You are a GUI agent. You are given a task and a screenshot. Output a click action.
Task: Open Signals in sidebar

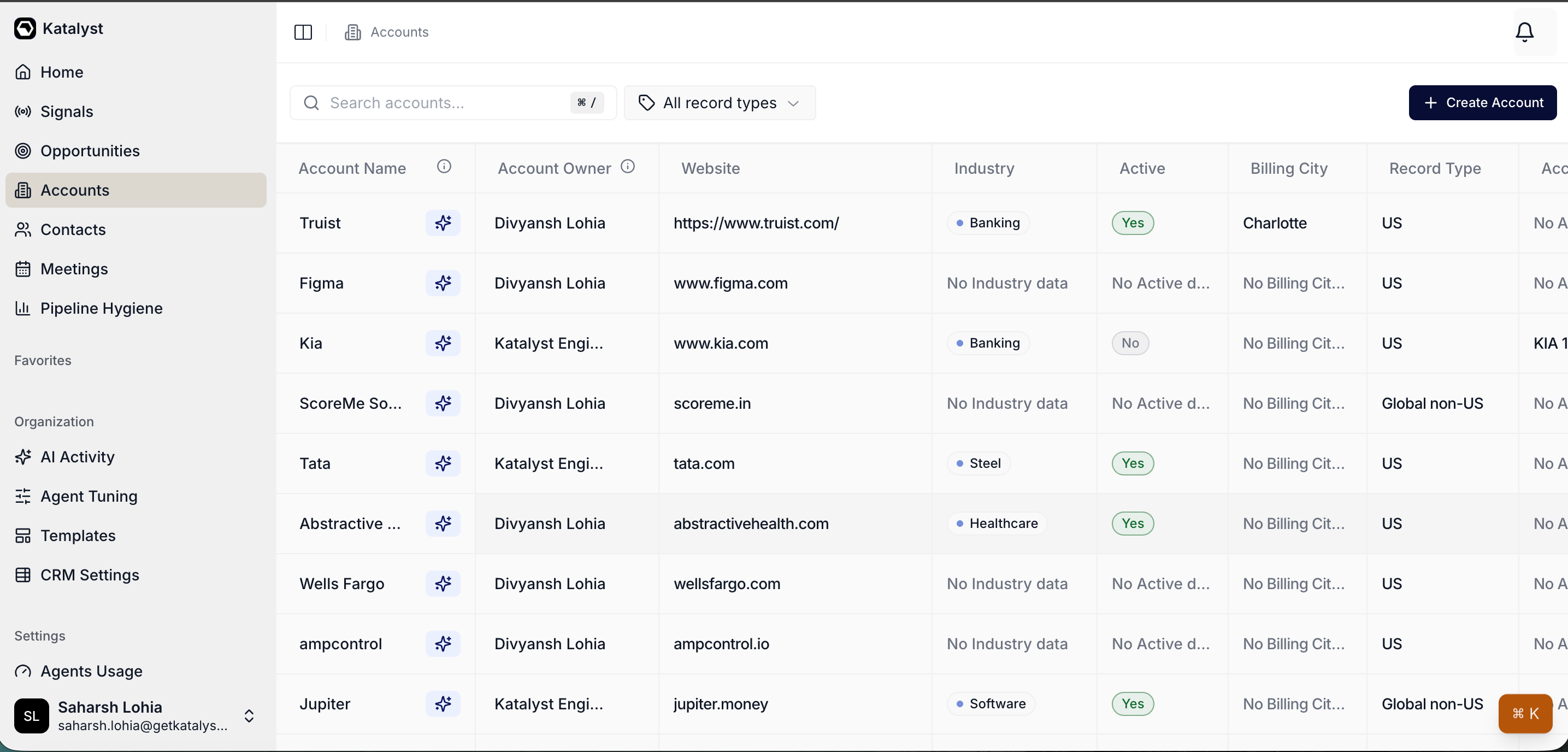coord(135,112)
